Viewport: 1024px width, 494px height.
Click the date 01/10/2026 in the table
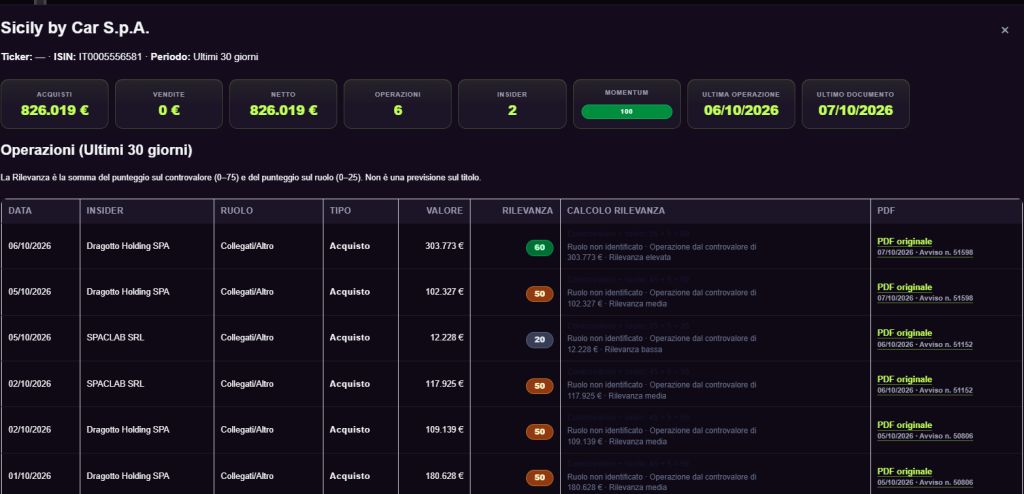click(x=29, y=476)
